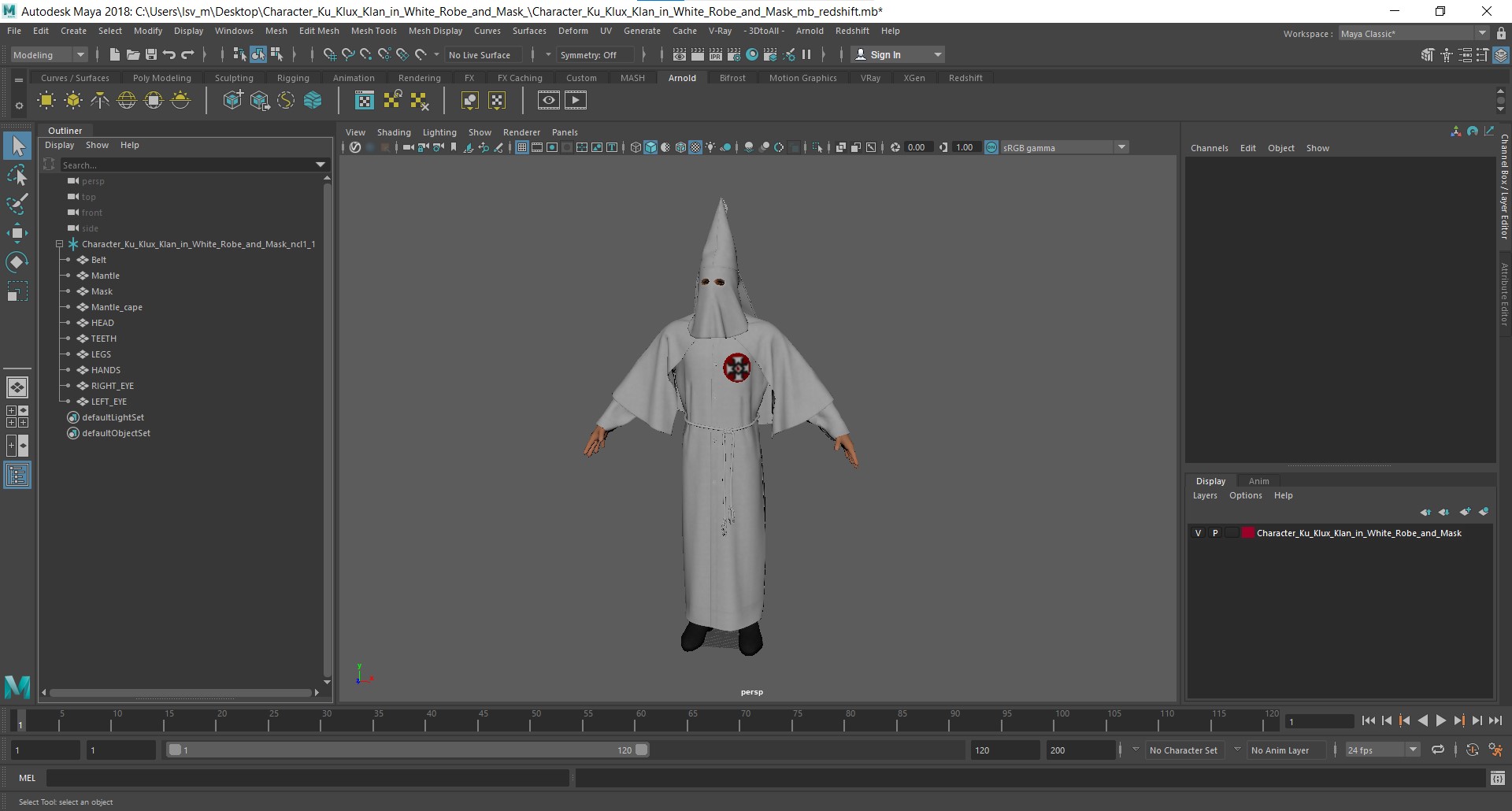Open the Workspace Maya Classic dropdown

point(1414,34)
